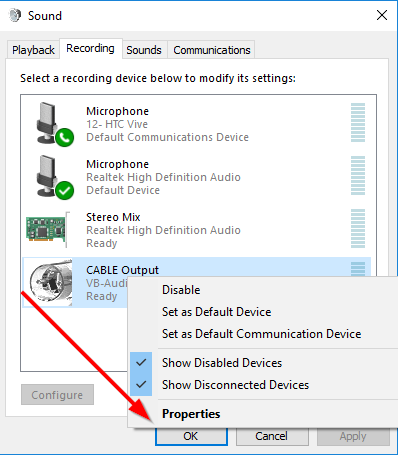Close the Sound dialog window

tap(382, 15)
